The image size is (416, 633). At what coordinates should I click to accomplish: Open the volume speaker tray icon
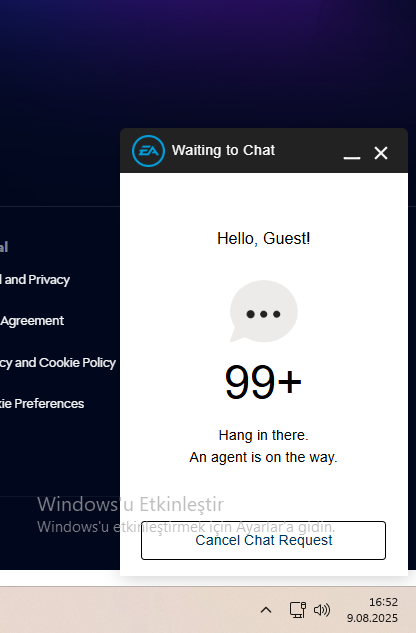click(x=322, y=610)
